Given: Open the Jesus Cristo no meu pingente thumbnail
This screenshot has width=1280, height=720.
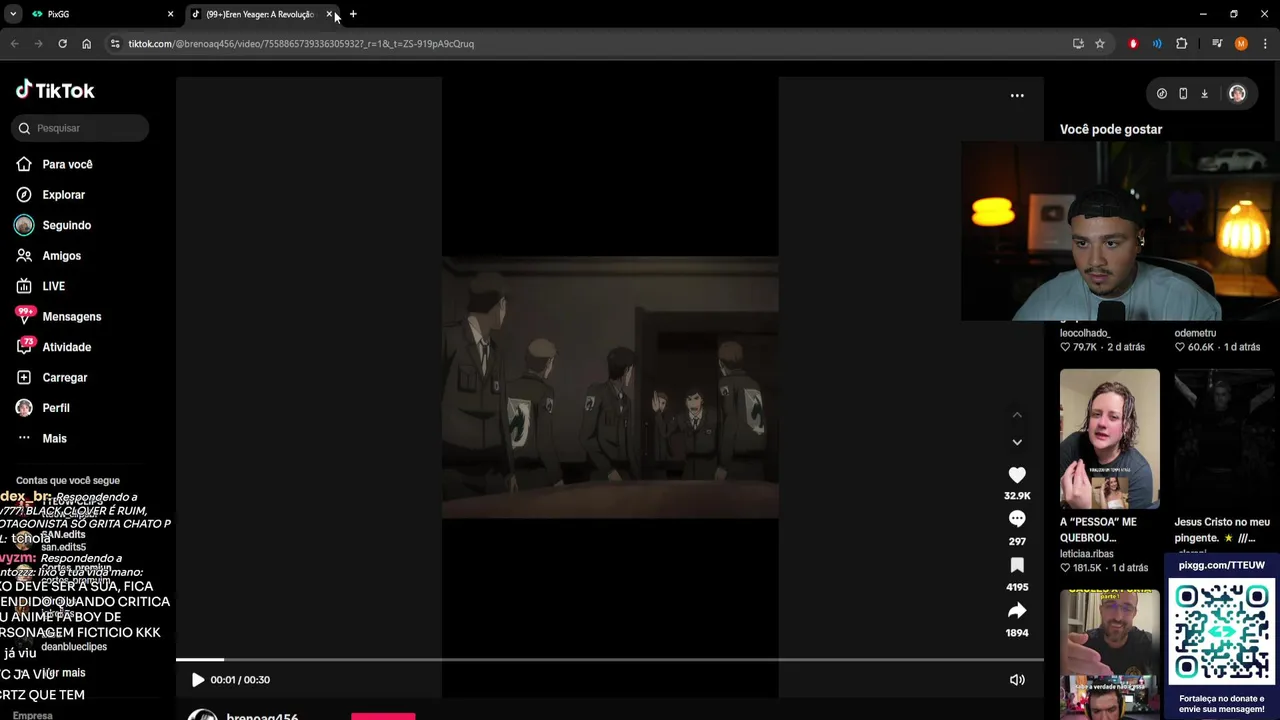Looking at the screenshot, I should pos(1222,439).
